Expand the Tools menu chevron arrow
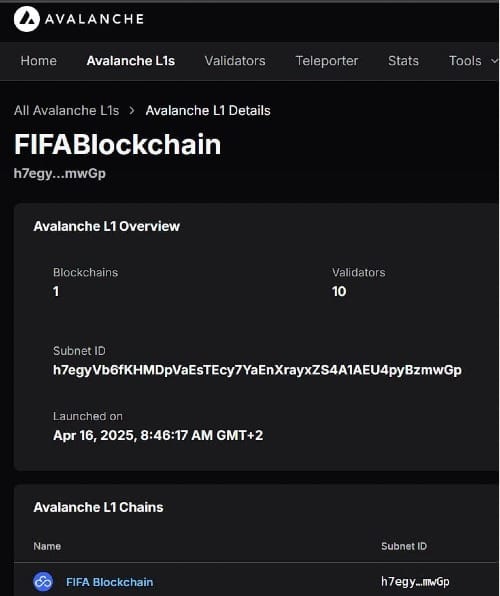Viewport: 500px width, 596px height. point(494,61)
